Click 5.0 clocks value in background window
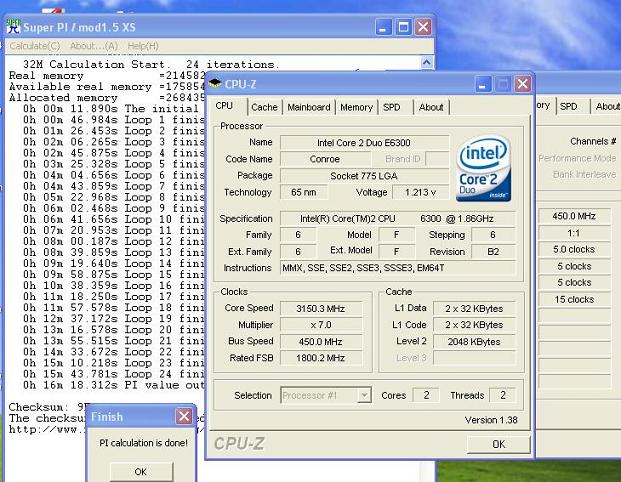 (x=574, y=250)
